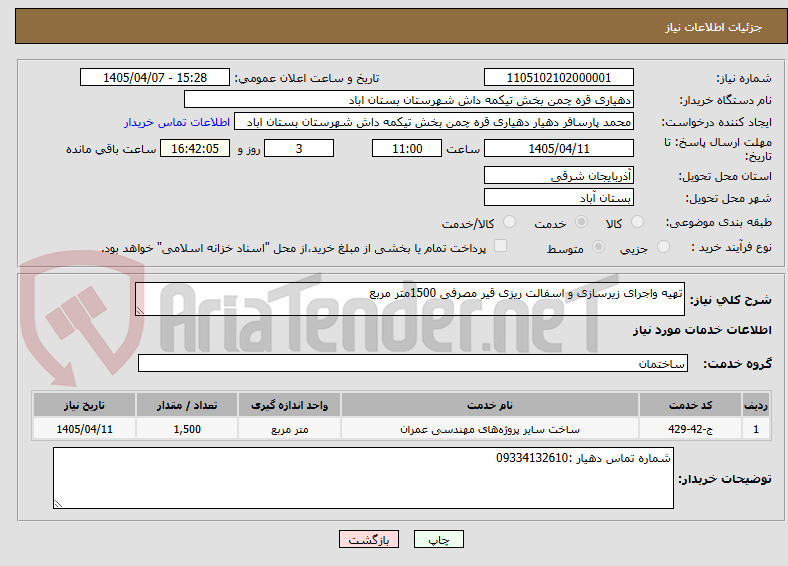Image resolution: width=788 pixels, height=566 pixels.
Task: Click the نام خدمت column header
Action: pyautogui.click(x=490, y=405)
